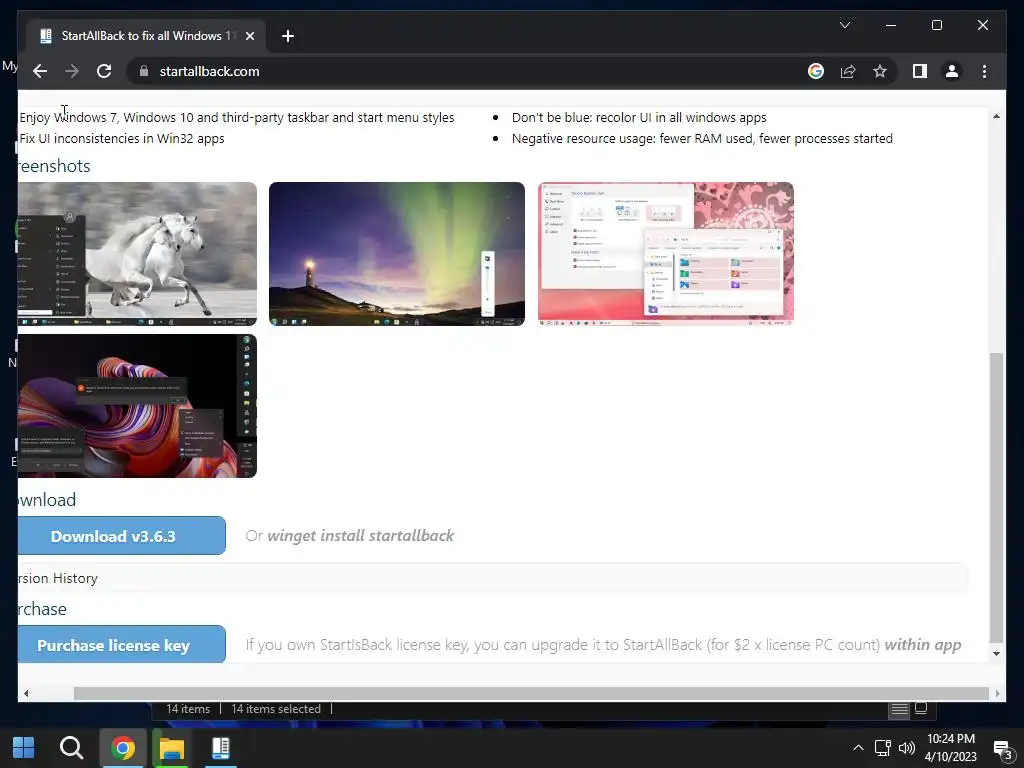
Task: View site information via the padlock icon
Action: point(144,71)
